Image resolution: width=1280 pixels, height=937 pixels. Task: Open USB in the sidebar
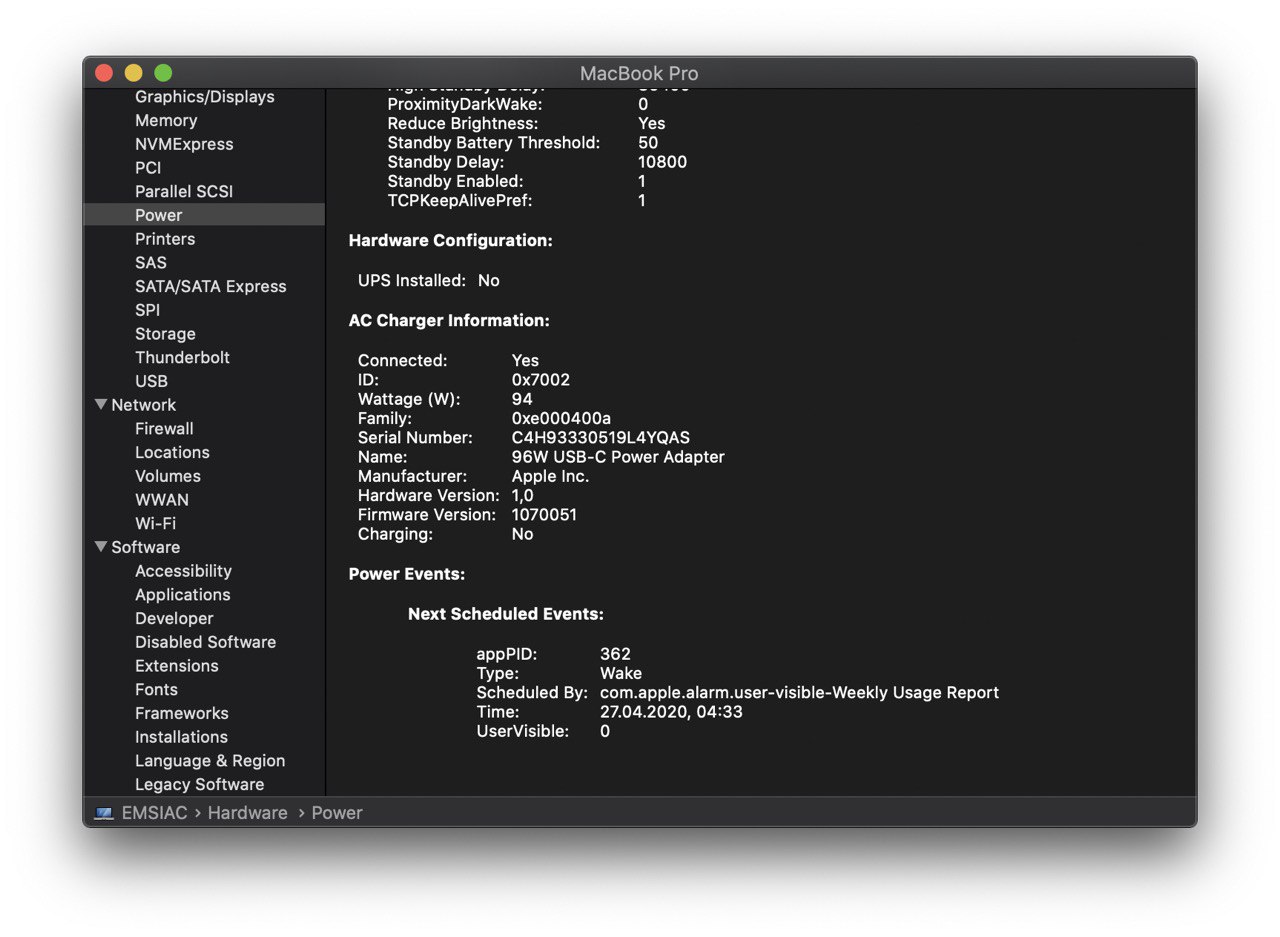click(x=151, y=381)
